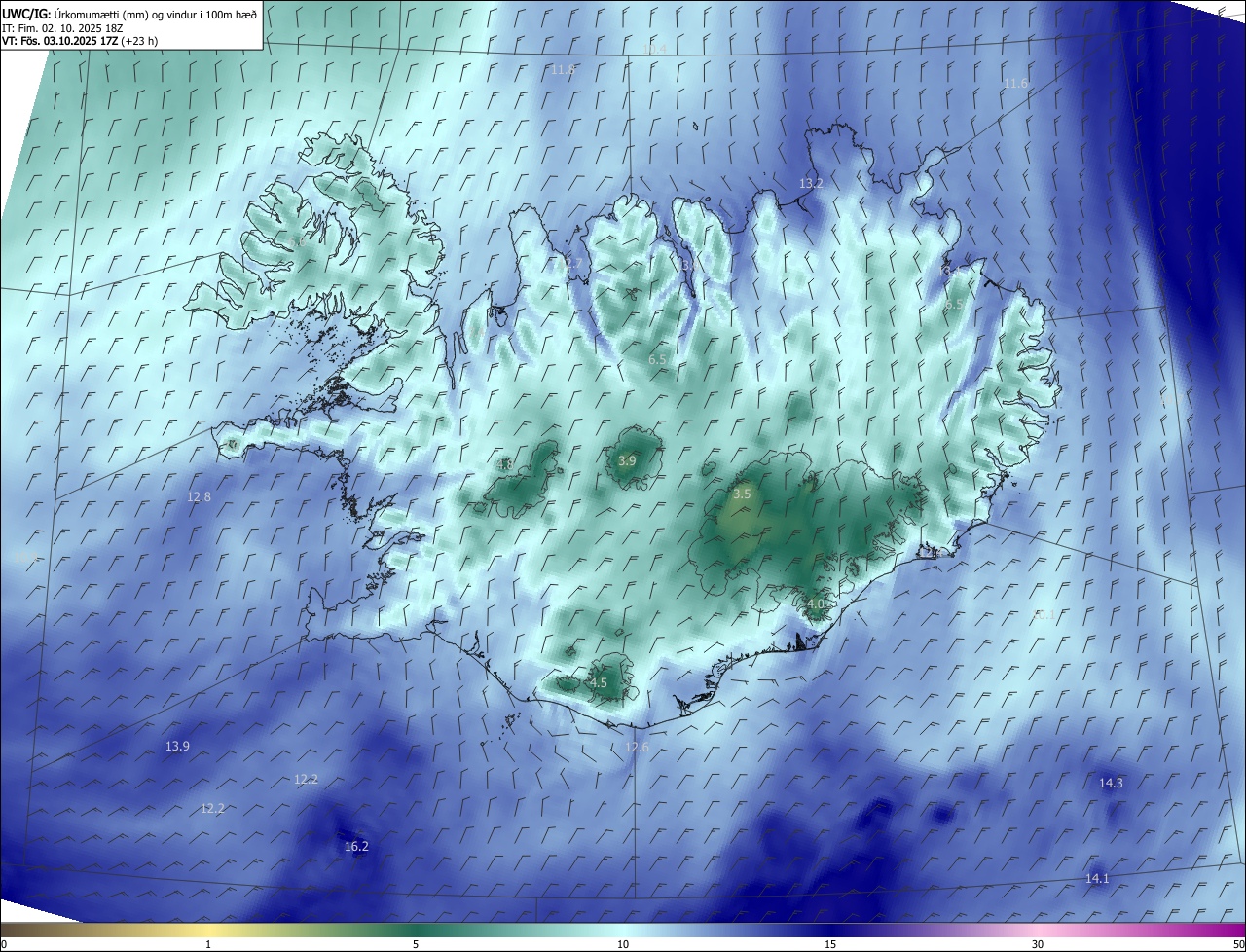Click the 3.5 value on Vatnajökull glacier
Viewport: 1246px width, 952px height.
(x=742, y=494)
